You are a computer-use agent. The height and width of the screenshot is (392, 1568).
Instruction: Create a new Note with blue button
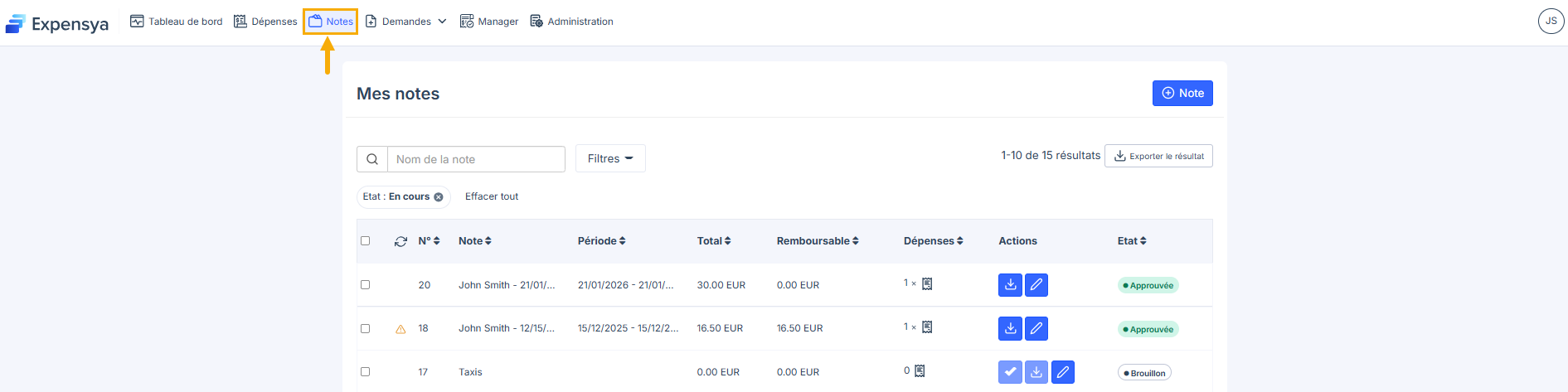point(1182,93)
